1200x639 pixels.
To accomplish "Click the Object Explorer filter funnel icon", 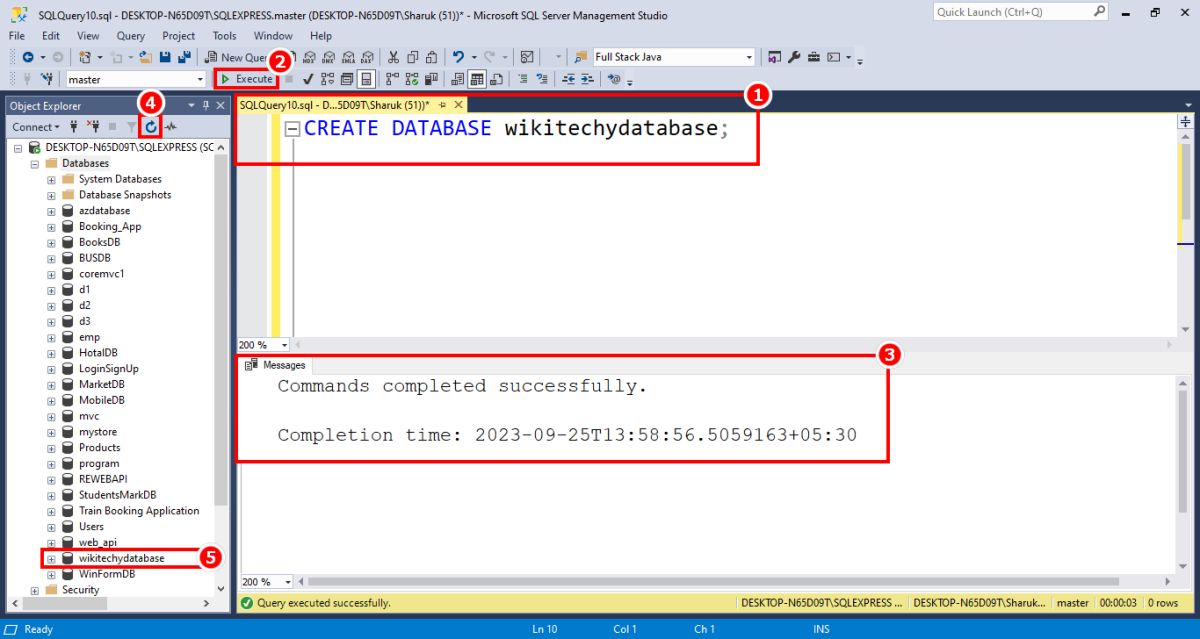I will [130, 127].
